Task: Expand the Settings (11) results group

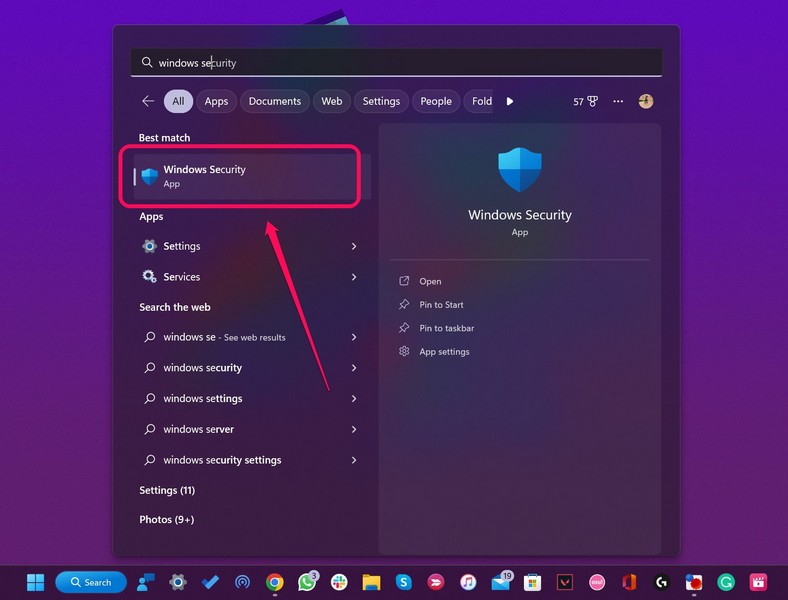Action: tap(167, 490)
